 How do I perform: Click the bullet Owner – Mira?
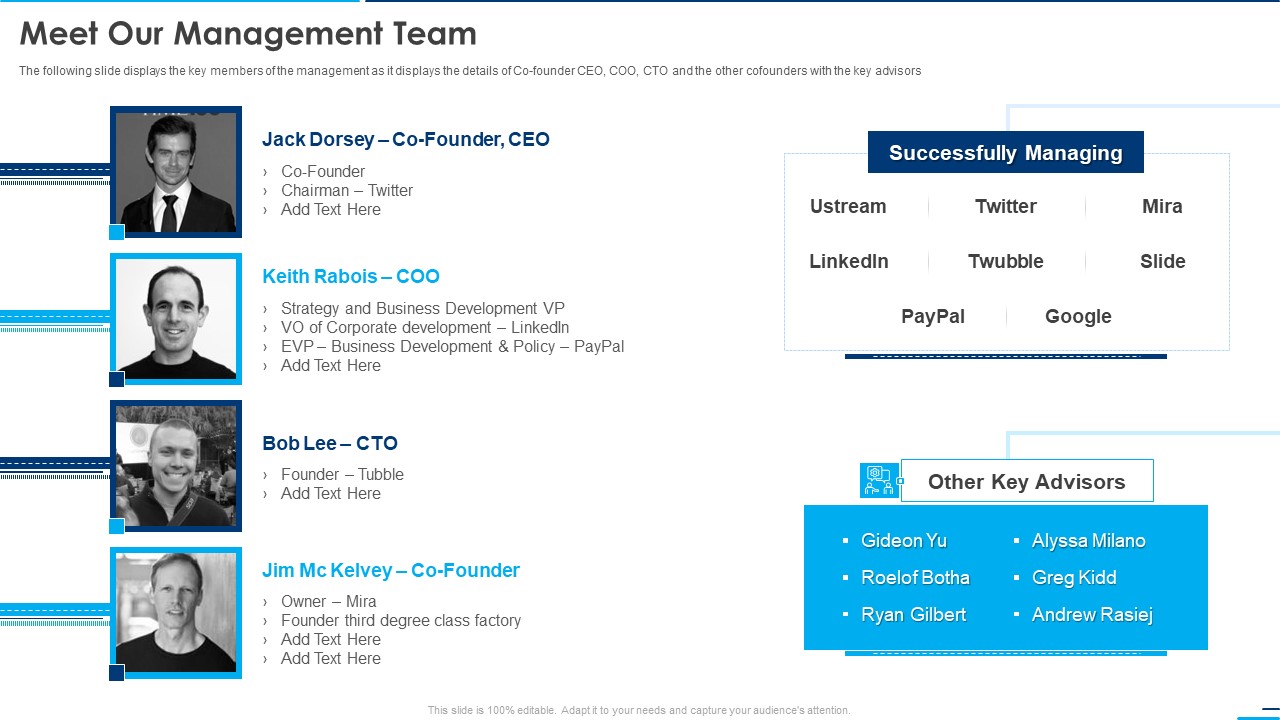329,601
